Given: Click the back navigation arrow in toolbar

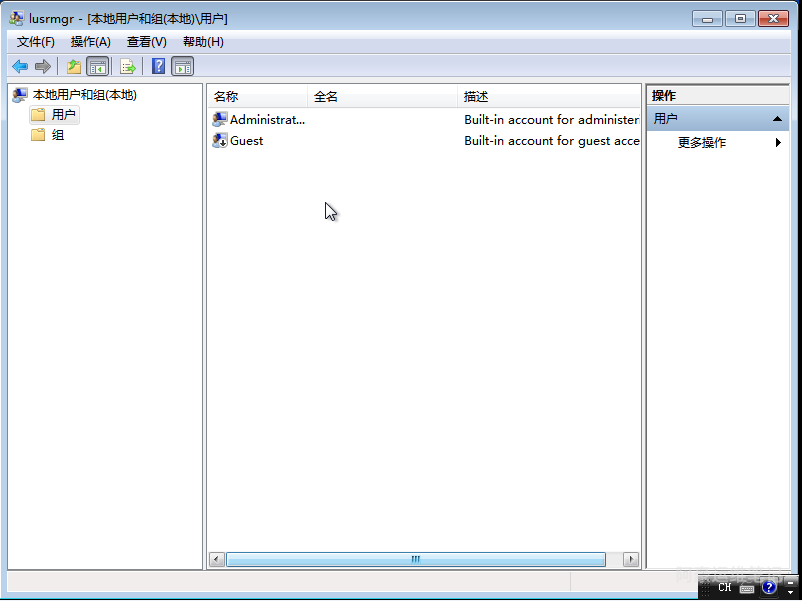Looking at the screenshot, I should coord(20,66).
